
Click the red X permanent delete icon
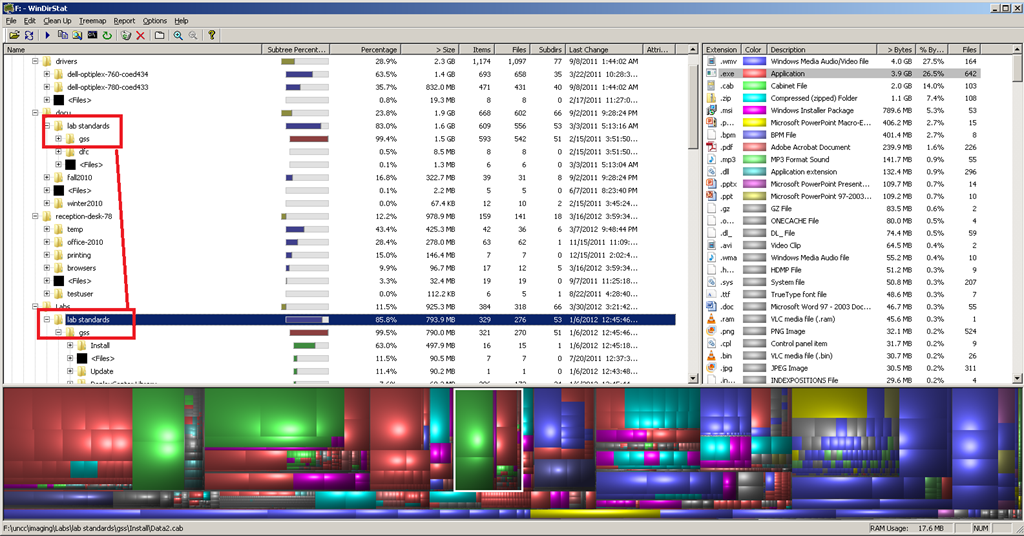point(140,35)
